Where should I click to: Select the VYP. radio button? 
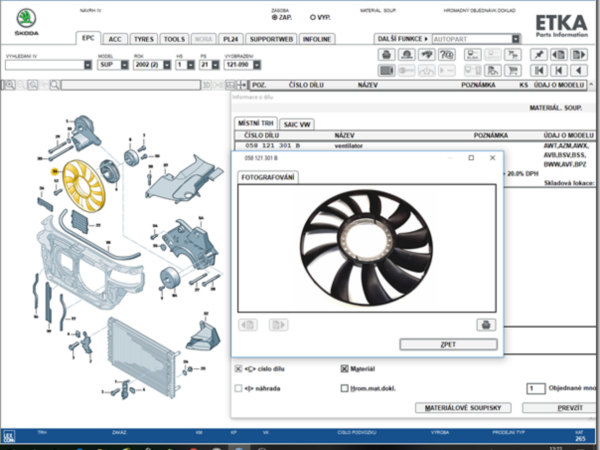click(x=313, y=17)
